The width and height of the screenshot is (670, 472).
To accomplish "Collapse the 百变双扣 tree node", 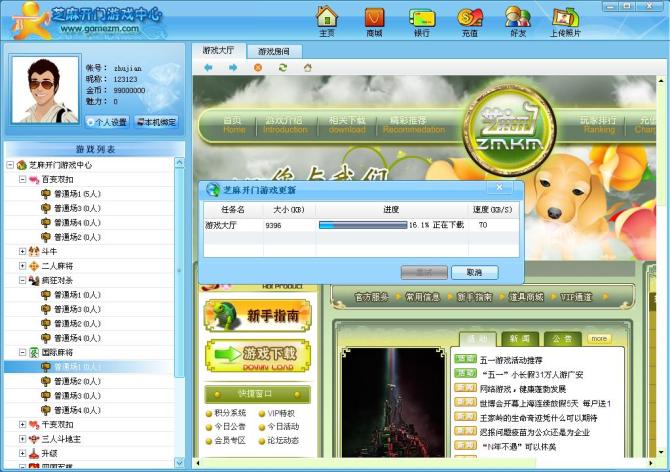I will coord(23,180).
